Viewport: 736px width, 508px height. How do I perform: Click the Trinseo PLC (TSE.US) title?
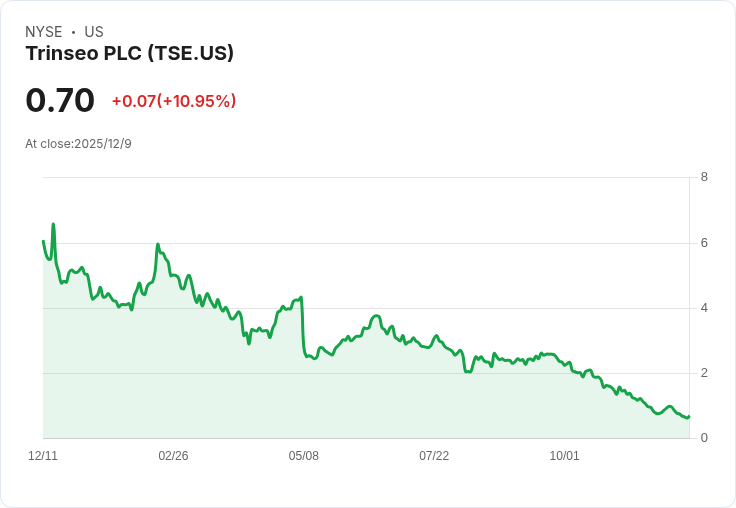coord(130,54)
